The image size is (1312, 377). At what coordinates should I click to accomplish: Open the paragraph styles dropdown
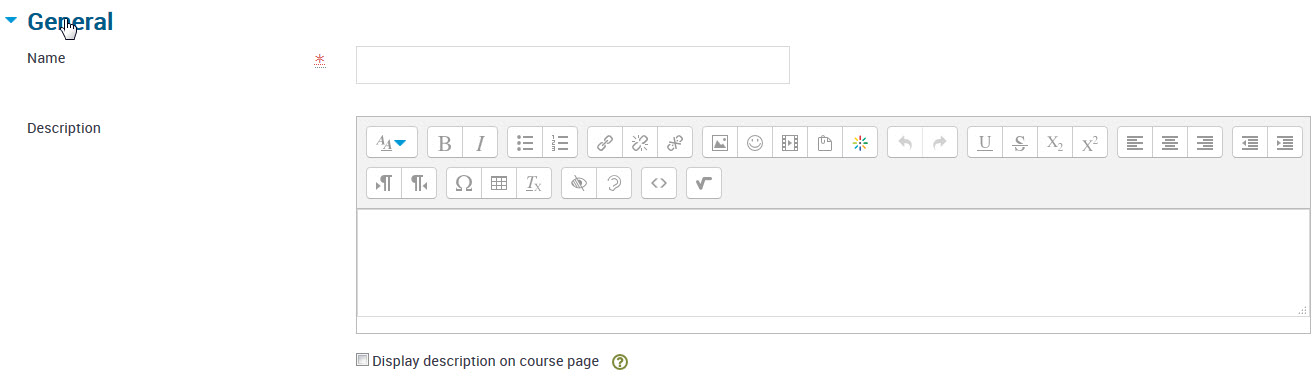(x=392, y=143)
